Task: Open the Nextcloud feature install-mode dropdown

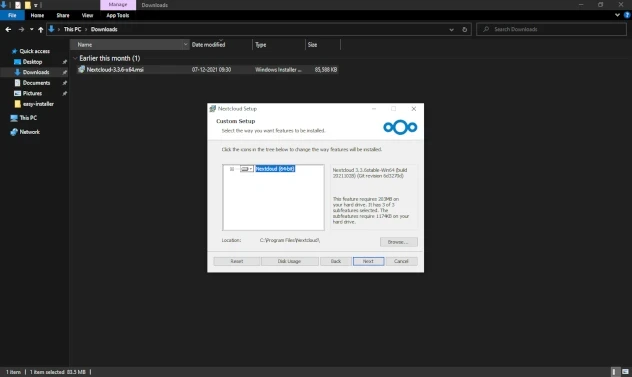Action: click(247, 169)
